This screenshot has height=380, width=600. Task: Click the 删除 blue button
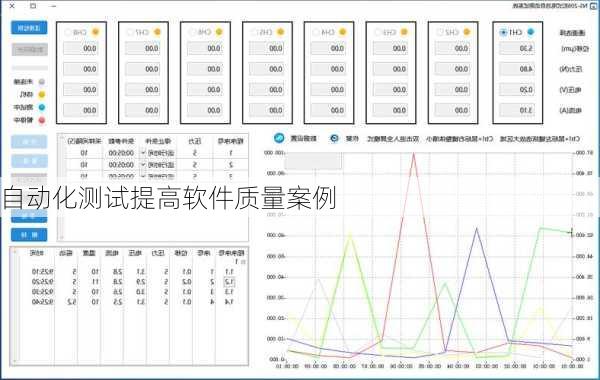coord(29,235)
